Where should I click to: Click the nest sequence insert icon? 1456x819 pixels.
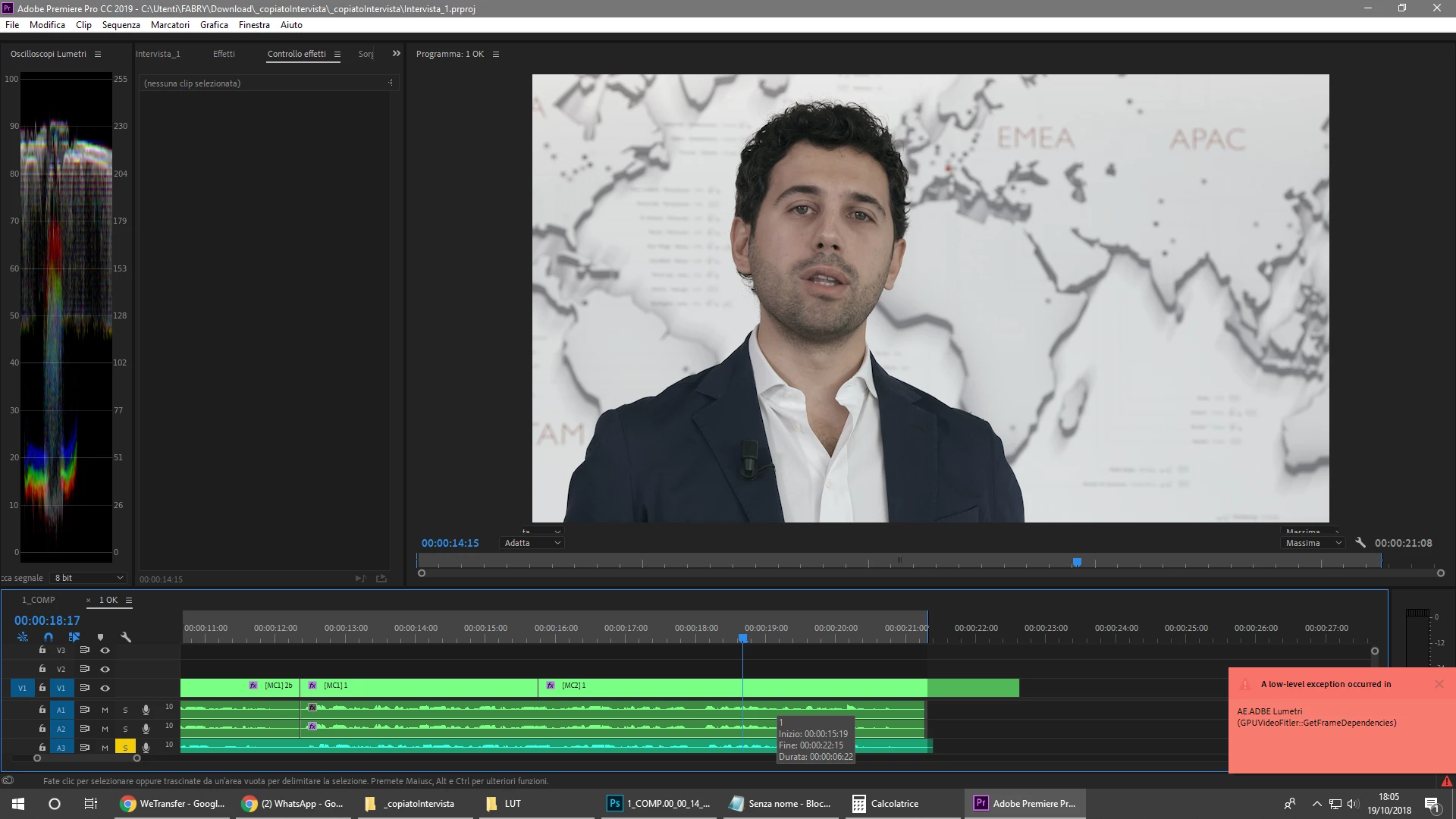click(23, 637)
